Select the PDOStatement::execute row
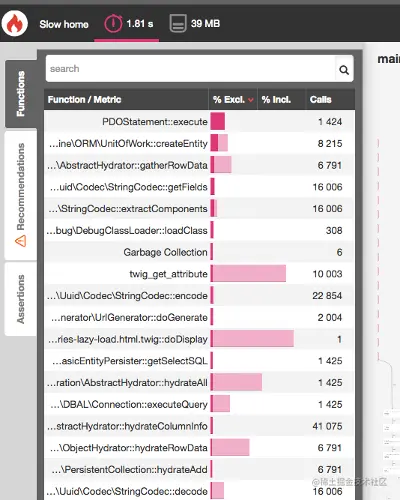The width and height of the screenshot is (400, 500). pyautogui.click(x=199, y=121)
